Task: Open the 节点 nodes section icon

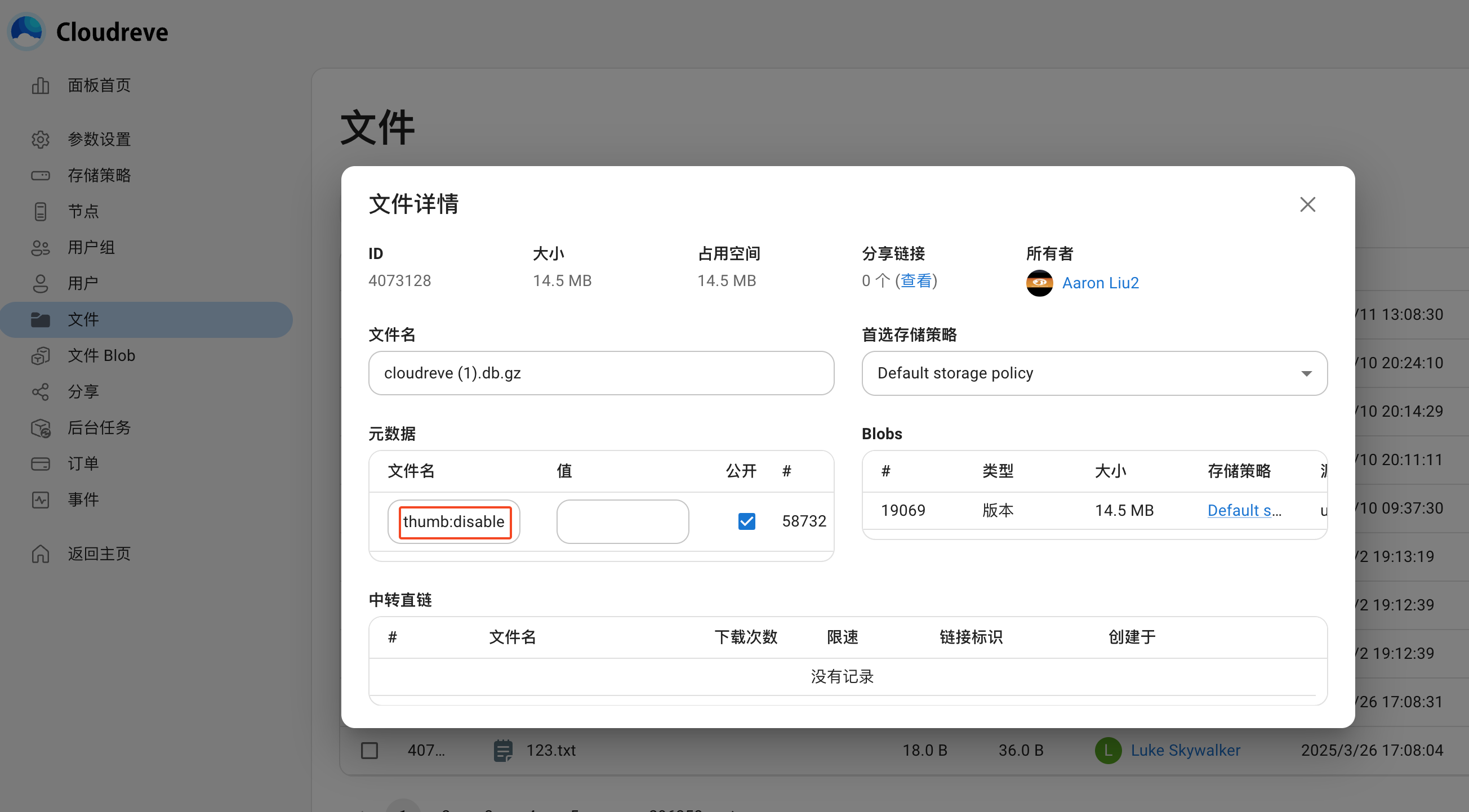Action: (40, 211)
